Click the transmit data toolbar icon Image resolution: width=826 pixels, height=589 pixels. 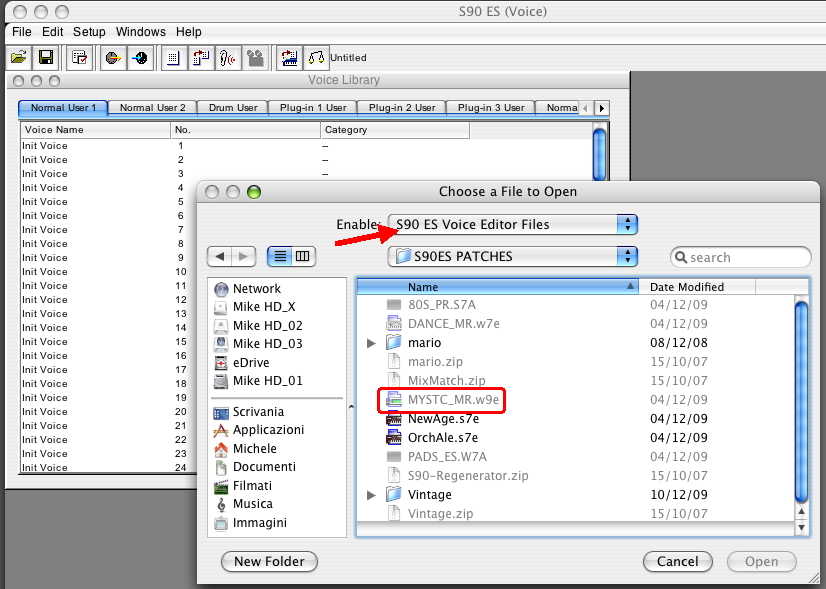point(113,57)
